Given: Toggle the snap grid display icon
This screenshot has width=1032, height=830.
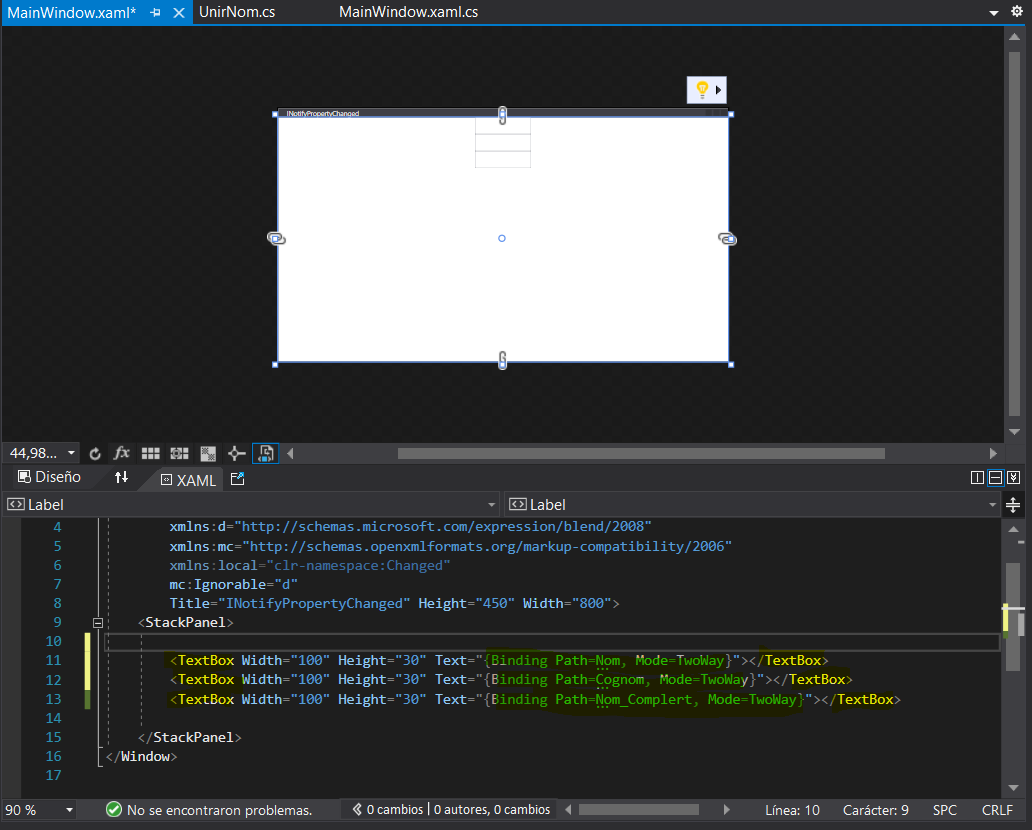Looking at the screenshot, I should click(x=150, y=453).
